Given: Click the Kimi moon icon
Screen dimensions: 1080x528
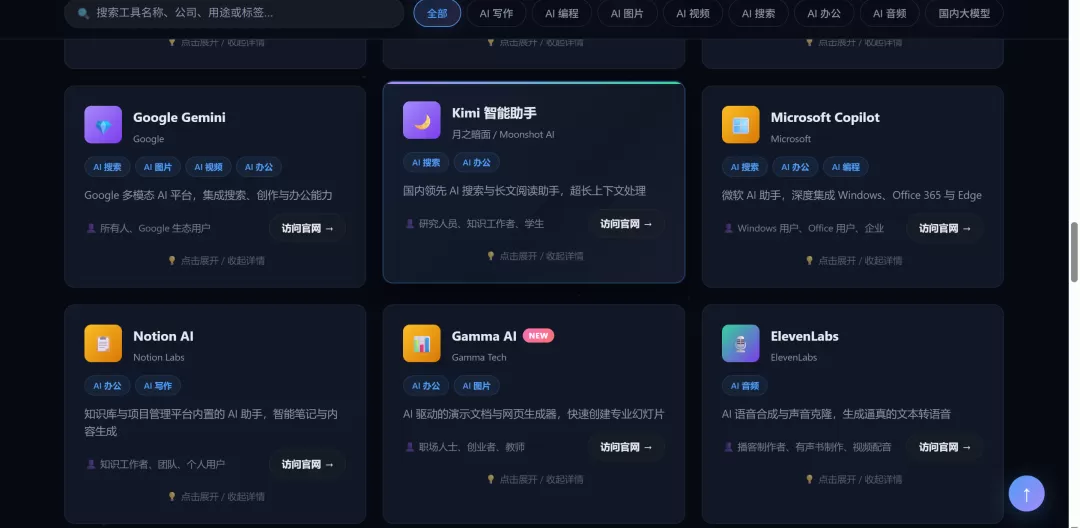Looking at the screenshot, I should [x=422, y=120].
